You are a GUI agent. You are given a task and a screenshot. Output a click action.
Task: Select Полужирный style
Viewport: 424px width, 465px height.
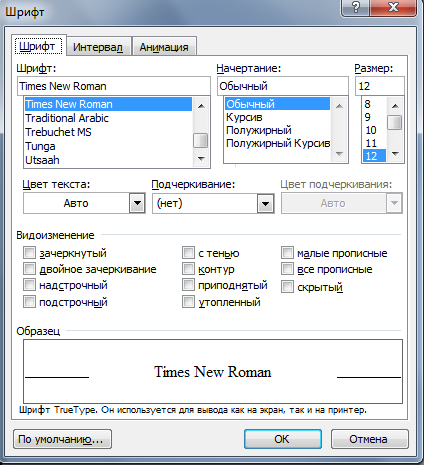tap(277, 130)
